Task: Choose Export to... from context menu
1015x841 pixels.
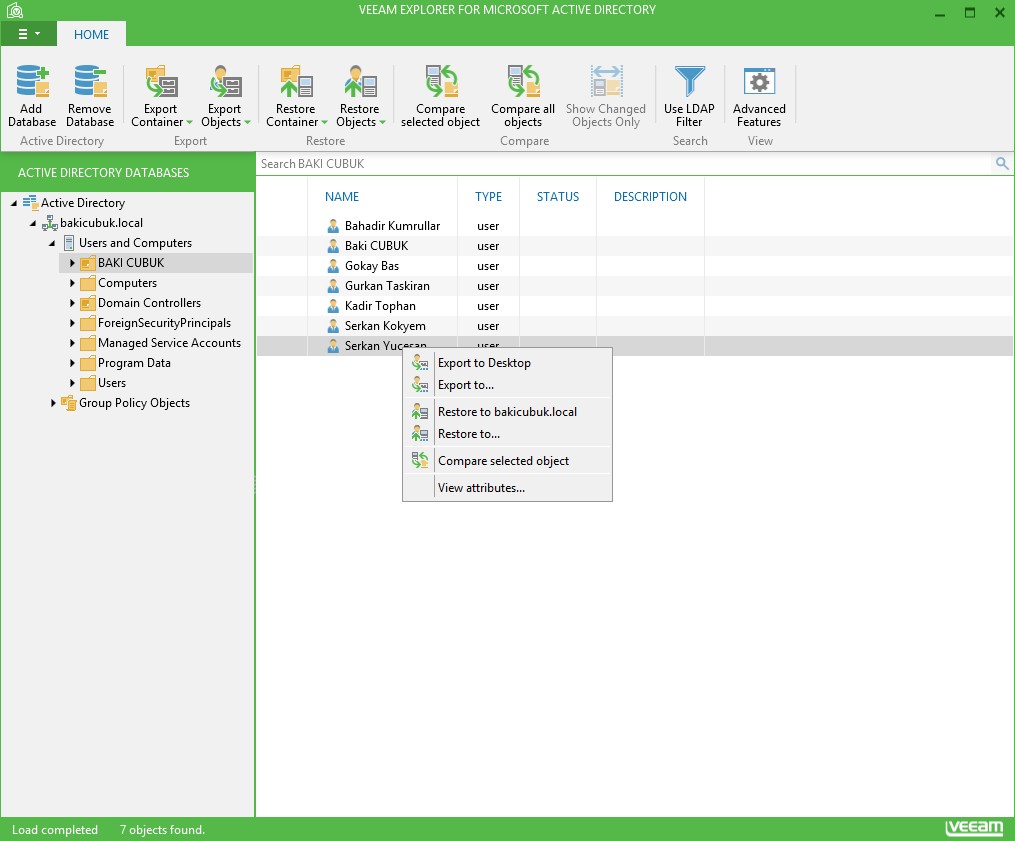Action: pos(508,385)
